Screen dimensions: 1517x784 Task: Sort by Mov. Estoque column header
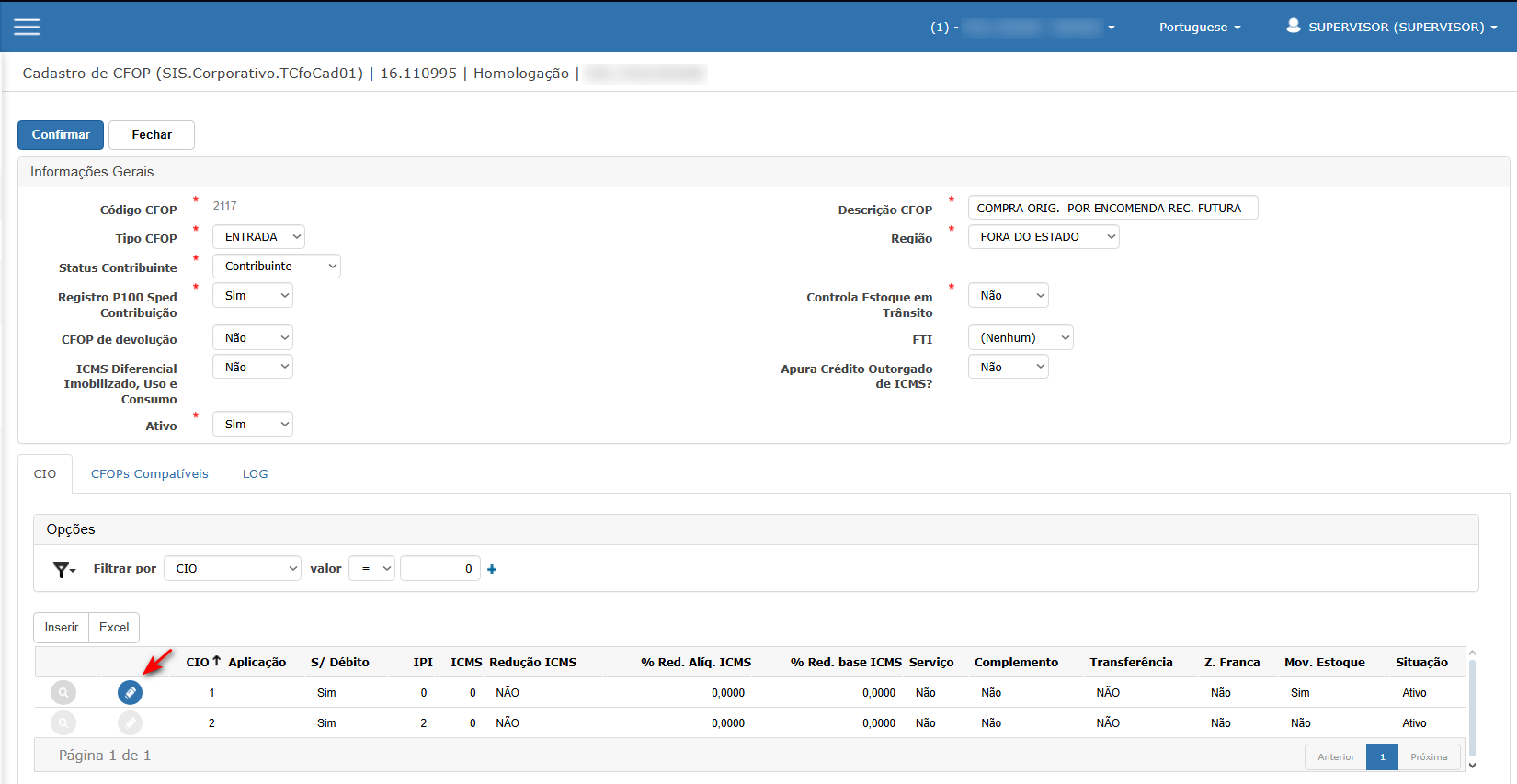1325,662
